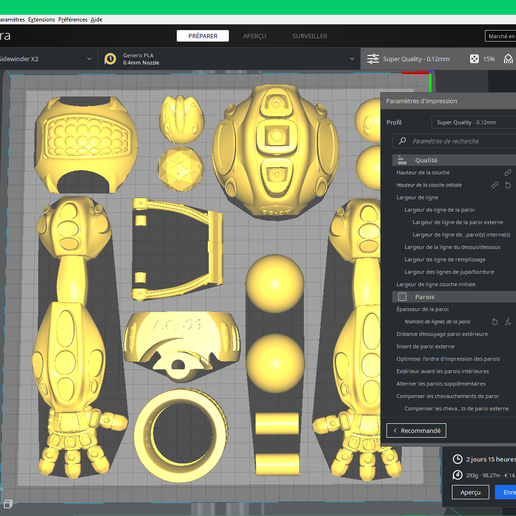This screenshot has width=516, height=516.
Task: Click the Insert de paroi externe setting
Action: point(425,347)
